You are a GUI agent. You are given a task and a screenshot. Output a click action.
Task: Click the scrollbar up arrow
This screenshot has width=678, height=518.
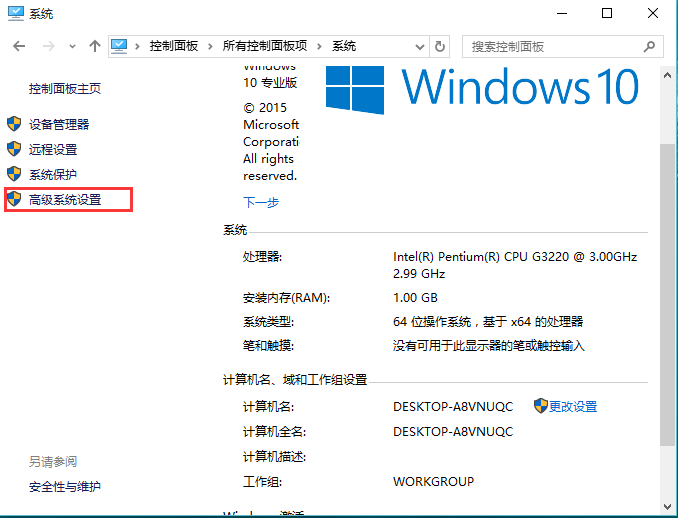pyautogui.click(x=667, y=75)
